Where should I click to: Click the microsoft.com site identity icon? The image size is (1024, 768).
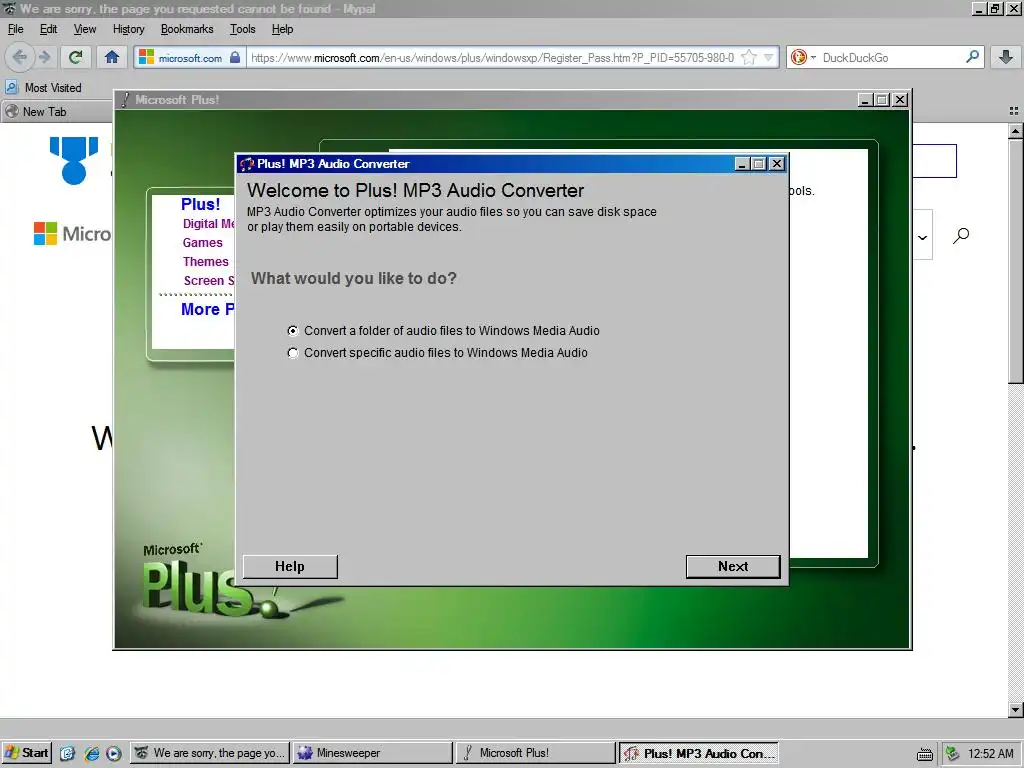pos(147,57)
